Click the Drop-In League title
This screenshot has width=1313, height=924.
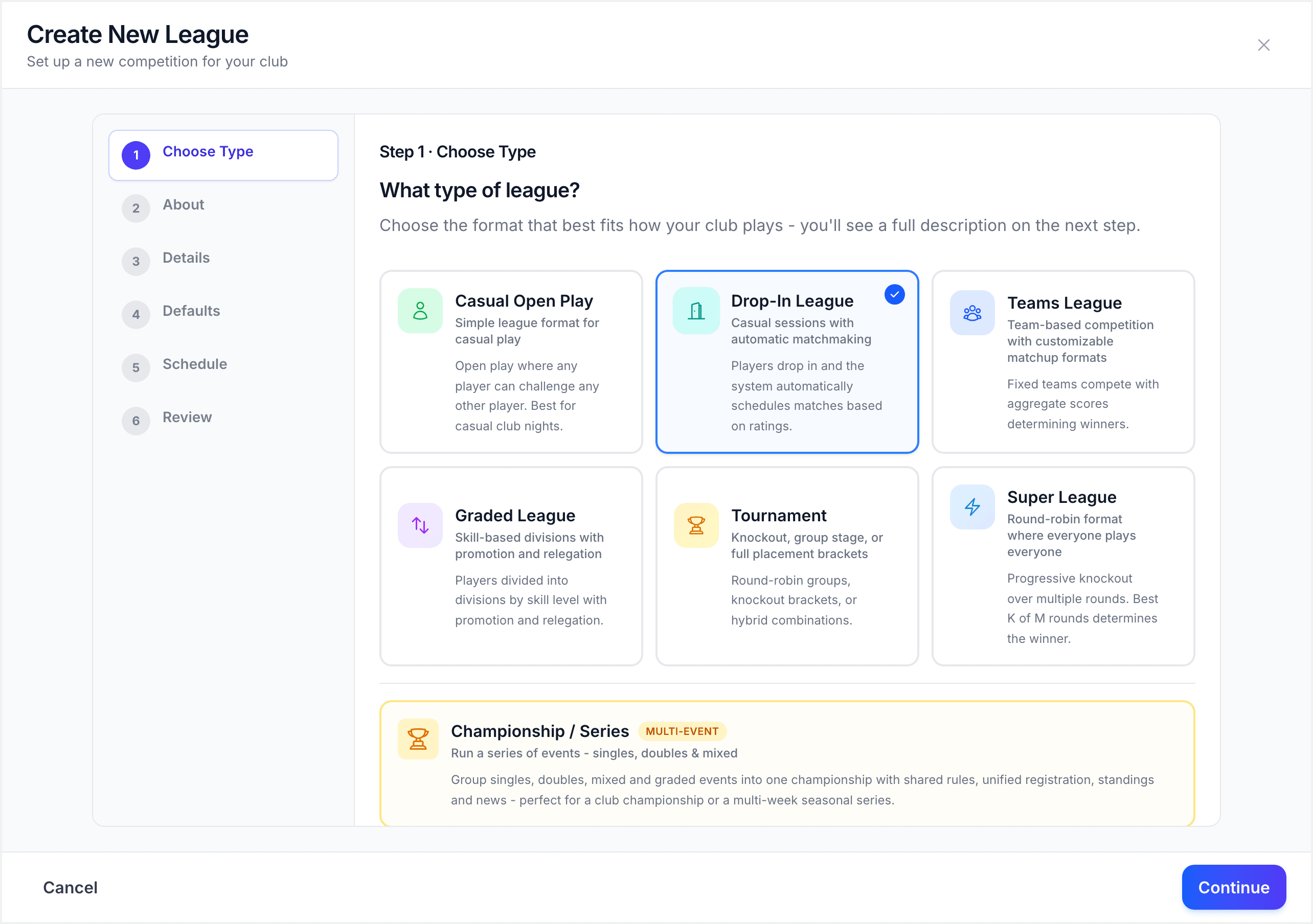(792, 301)
